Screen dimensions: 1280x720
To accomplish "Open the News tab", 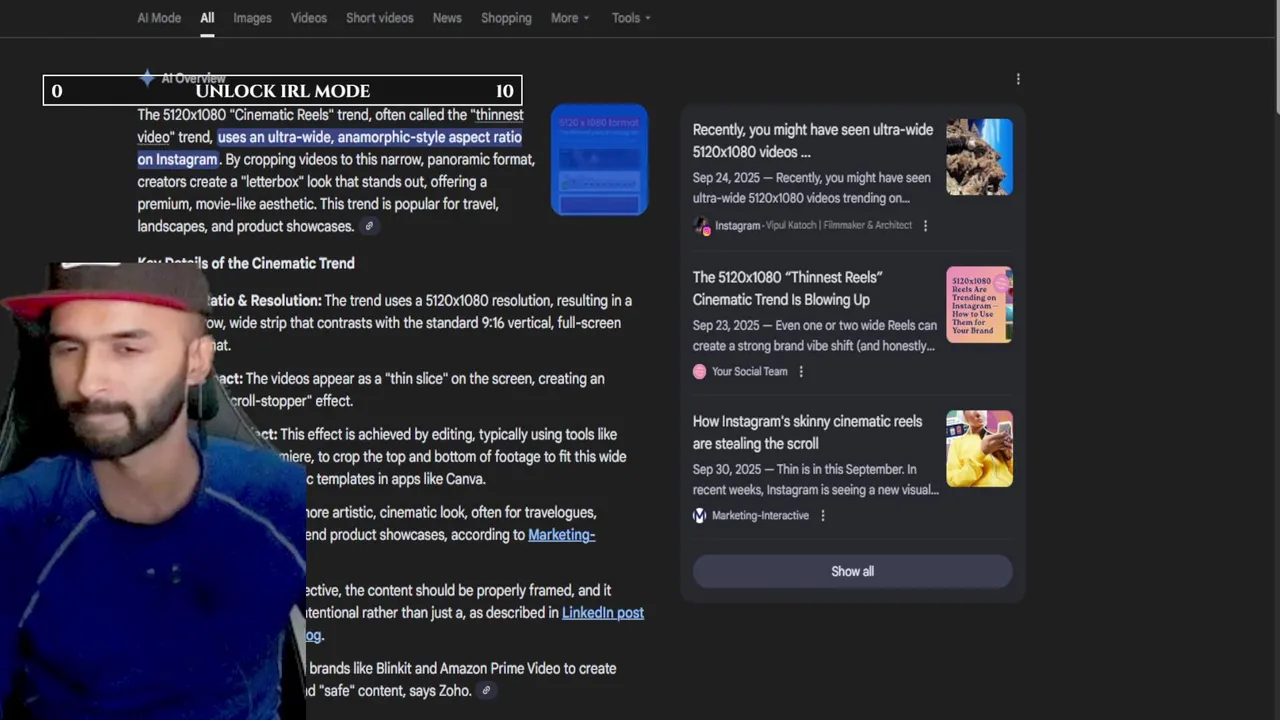I will tap(447, 18).
